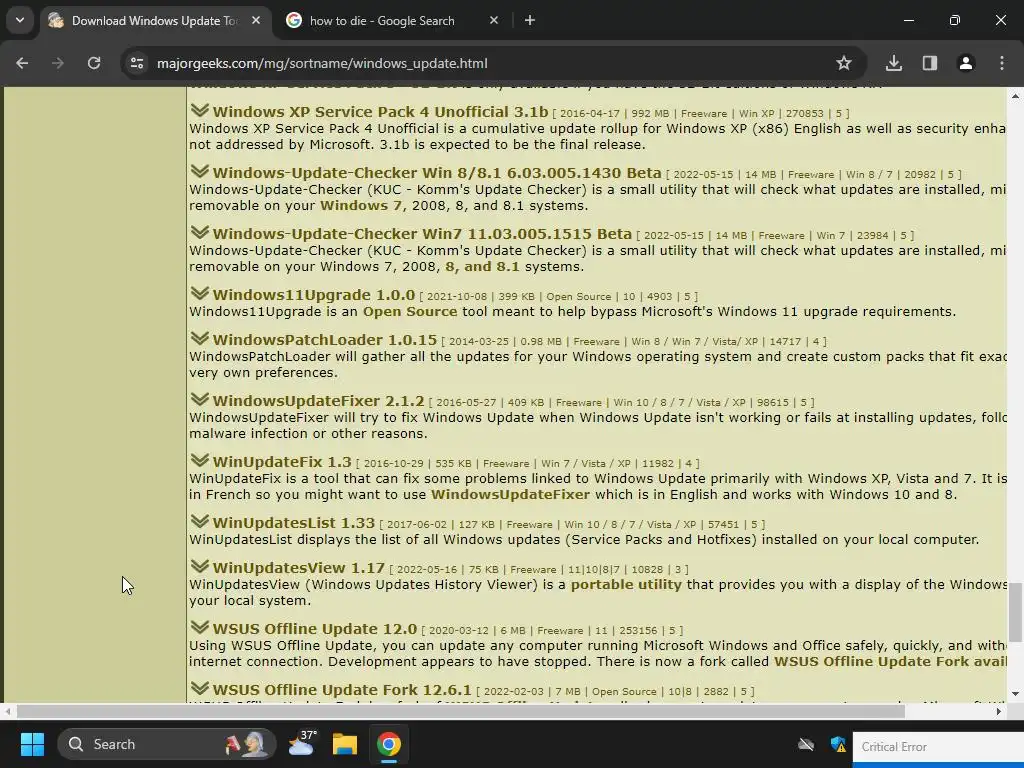Open the WSUS Offline Update Fork 12.6.1 link
1024x768 pixels.
click(342, 690)
